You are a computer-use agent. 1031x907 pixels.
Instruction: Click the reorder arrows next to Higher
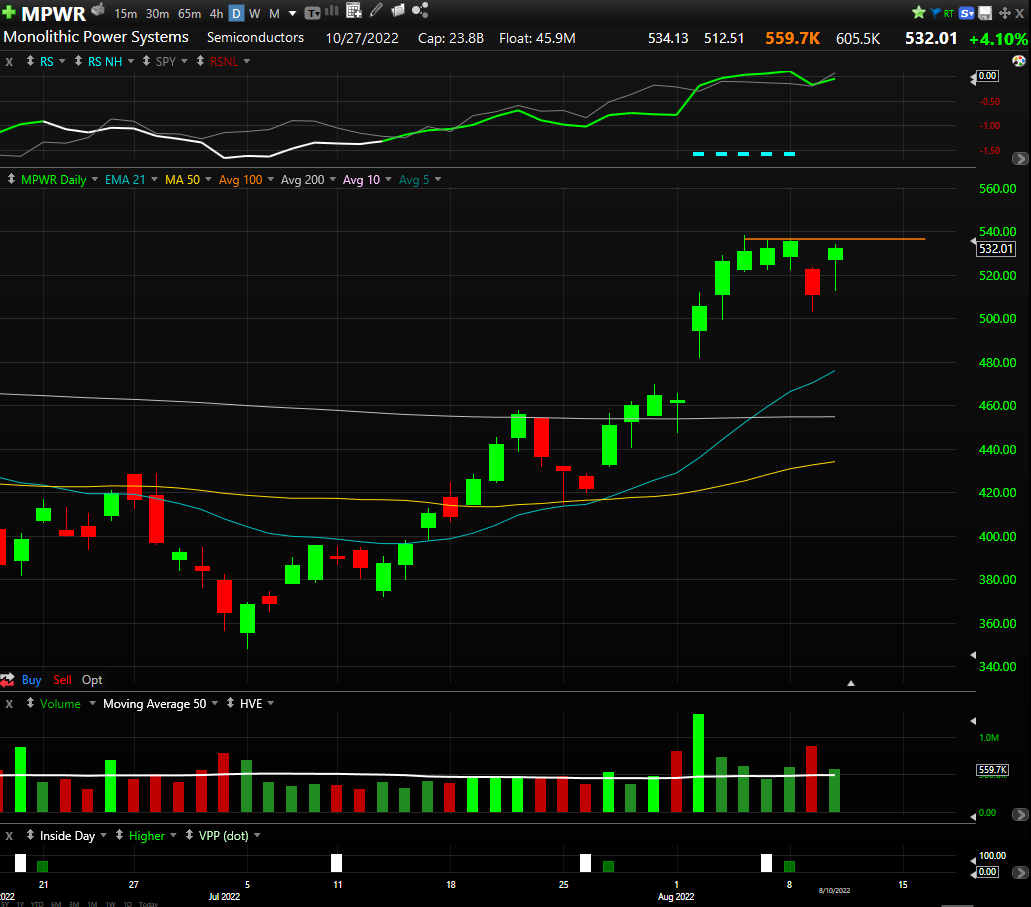coord(119,835)
